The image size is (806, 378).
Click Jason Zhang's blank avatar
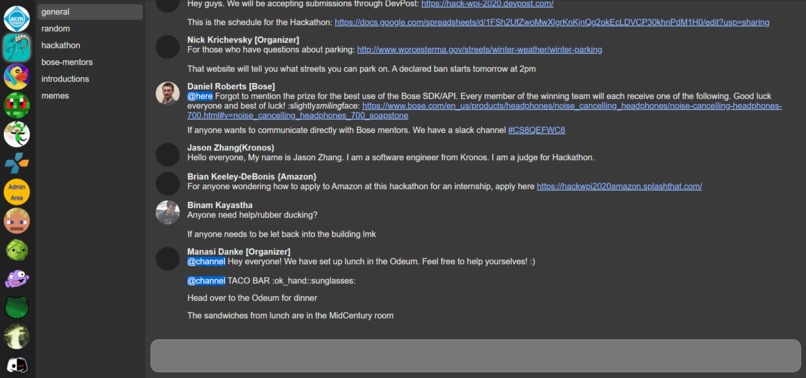pos(168,155)
